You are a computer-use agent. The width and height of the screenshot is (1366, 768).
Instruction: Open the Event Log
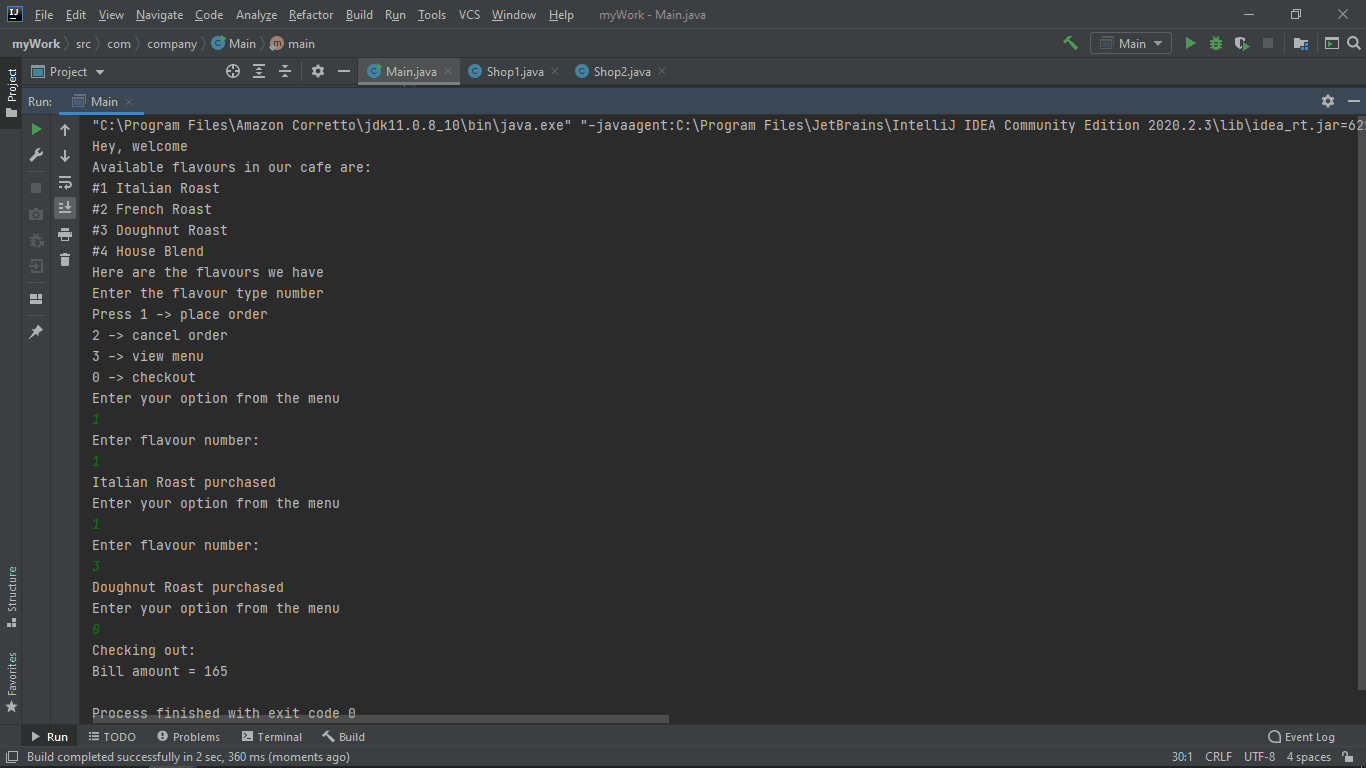[x=1301, y=737]
